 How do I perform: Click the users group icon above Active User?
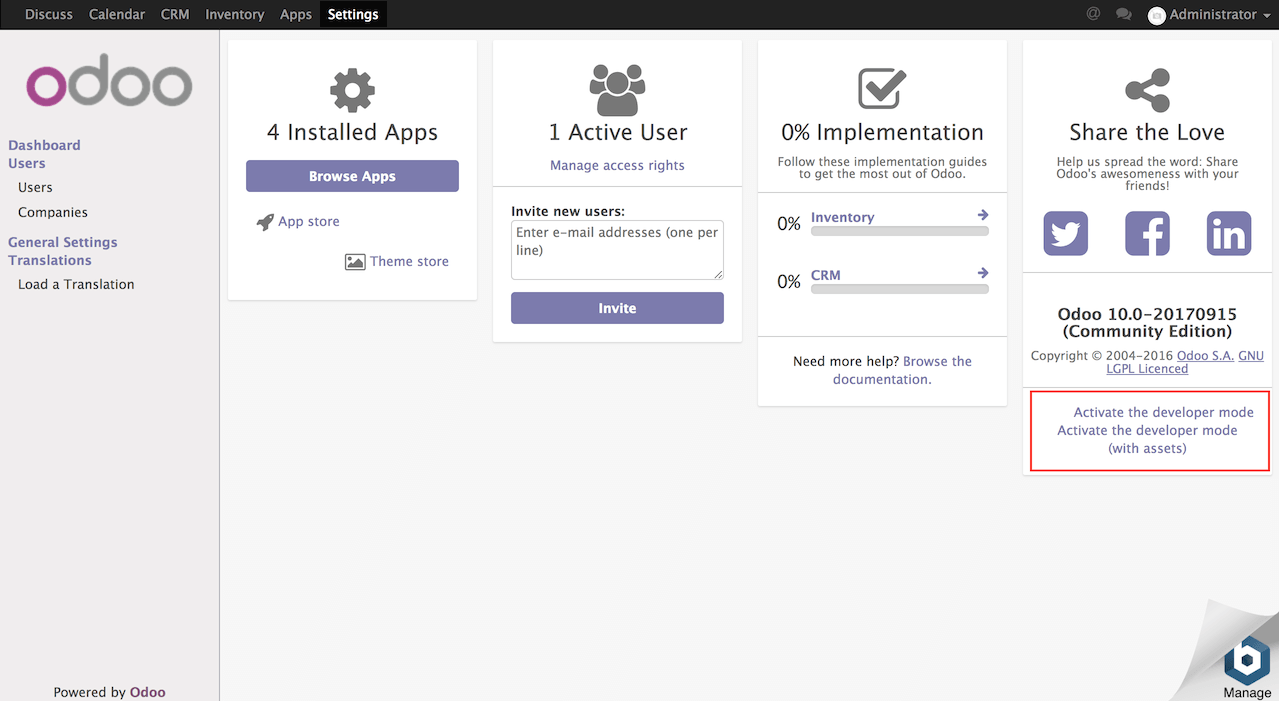point(617,91)
